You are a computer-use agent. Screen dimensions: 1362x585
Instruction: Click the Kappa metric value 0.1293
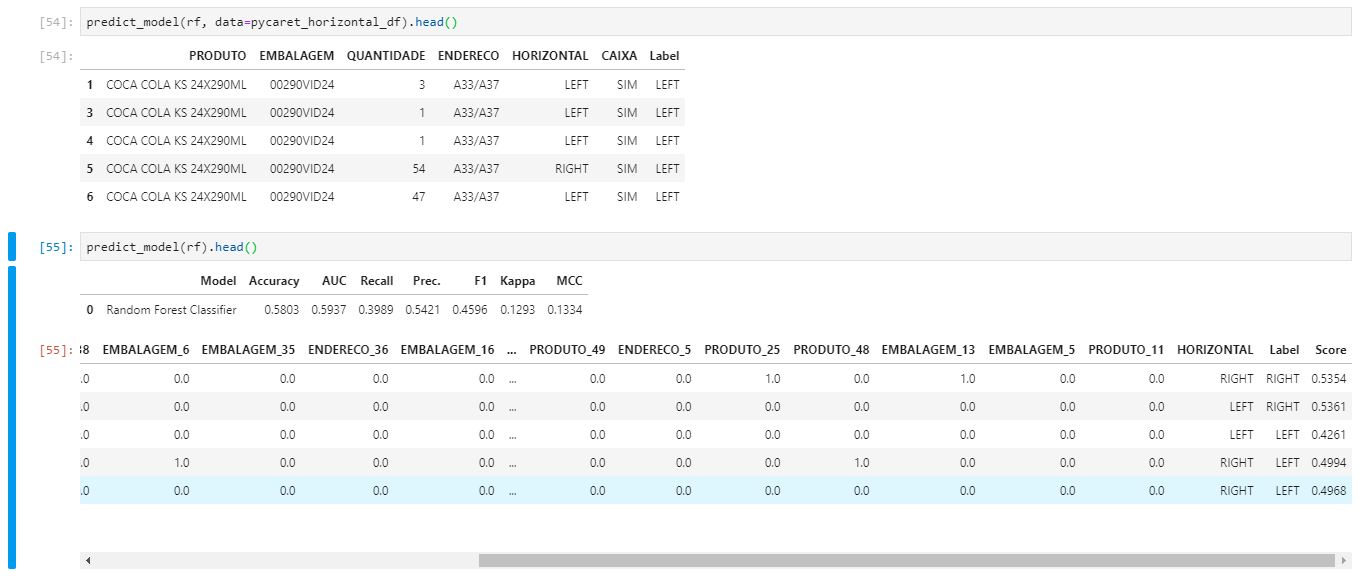click(x=518, y=308)
